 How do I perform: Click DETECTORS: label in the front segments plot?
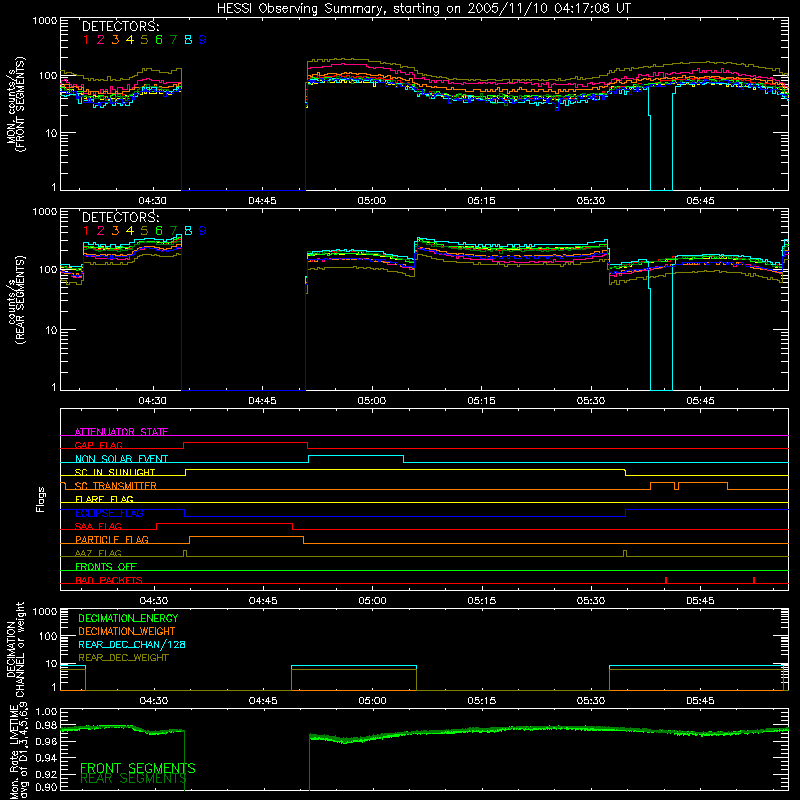point(120,26)
